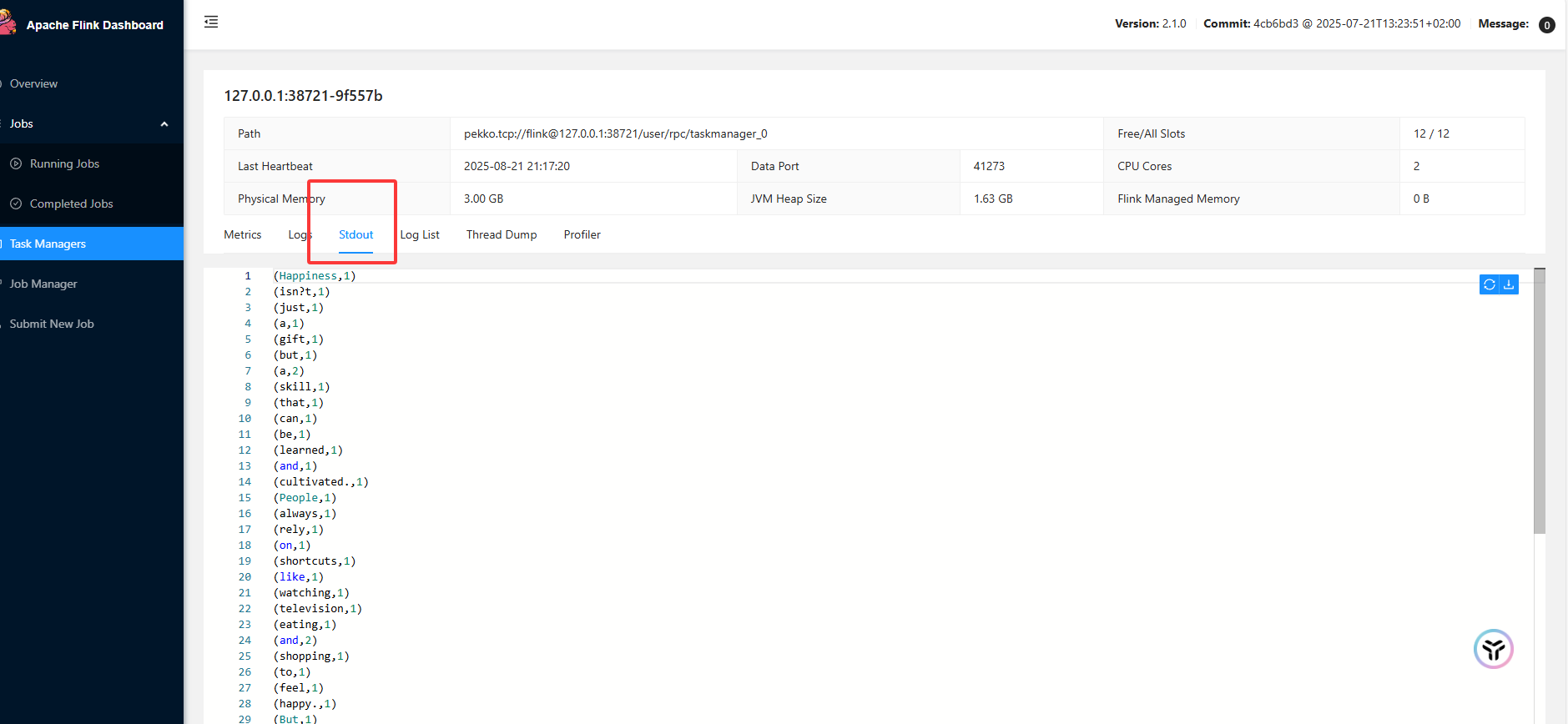The height and width of the screenshot is (724, 1568).
Task: Open the Metrics tab
Action: (243, 235)
